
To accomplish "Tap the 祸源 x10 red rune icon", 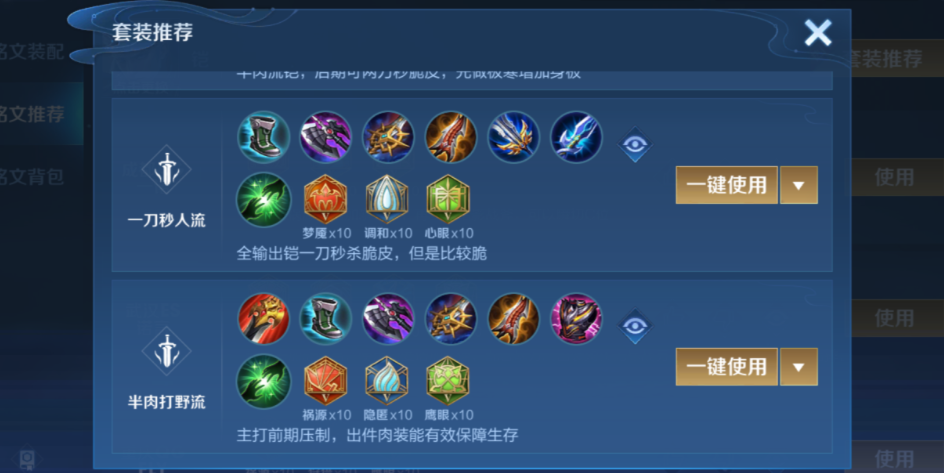I will pyautogui.click(x=325, y=381).
